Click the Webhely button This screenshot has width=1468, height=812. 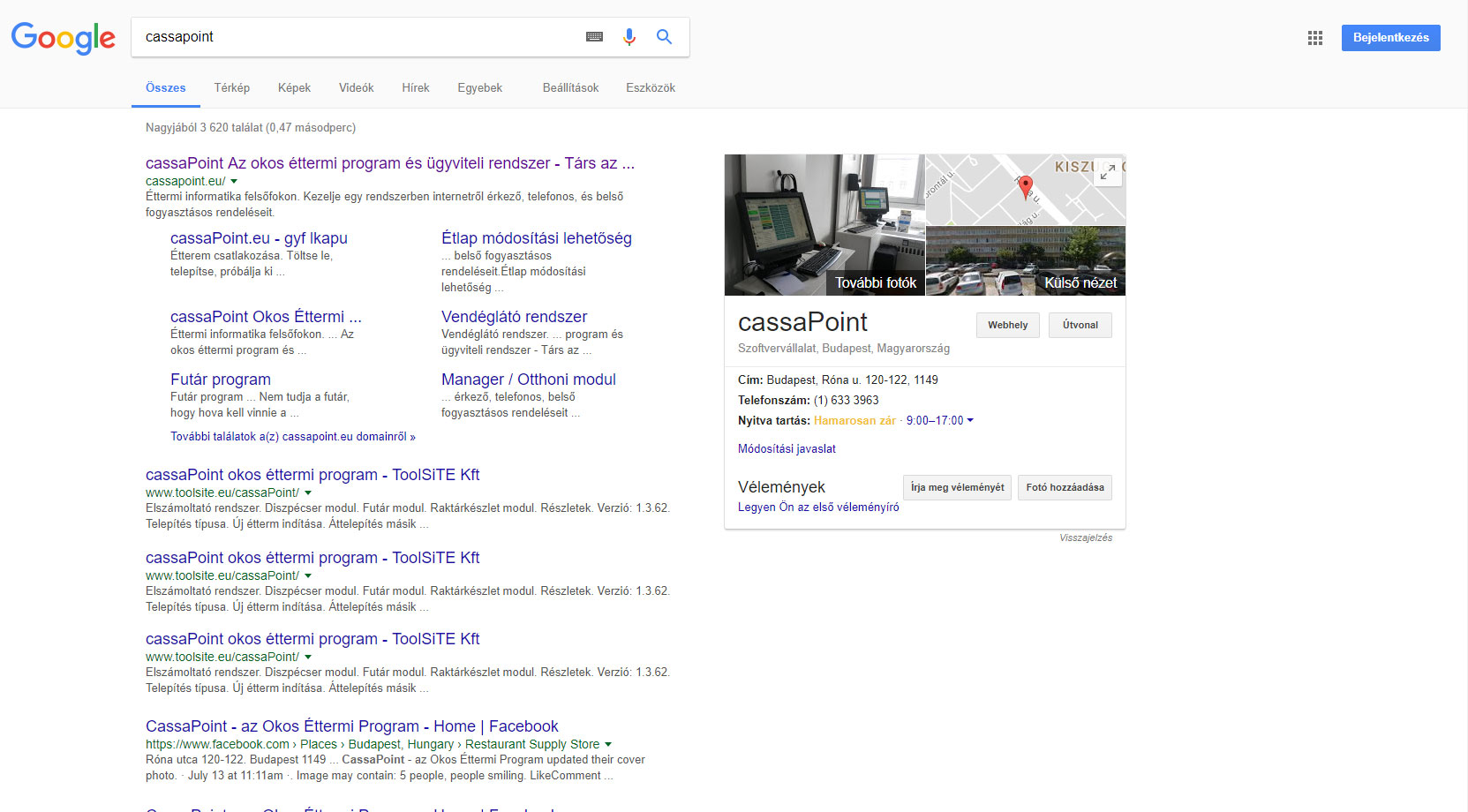pyautogui.click(x=1008, y=326)
